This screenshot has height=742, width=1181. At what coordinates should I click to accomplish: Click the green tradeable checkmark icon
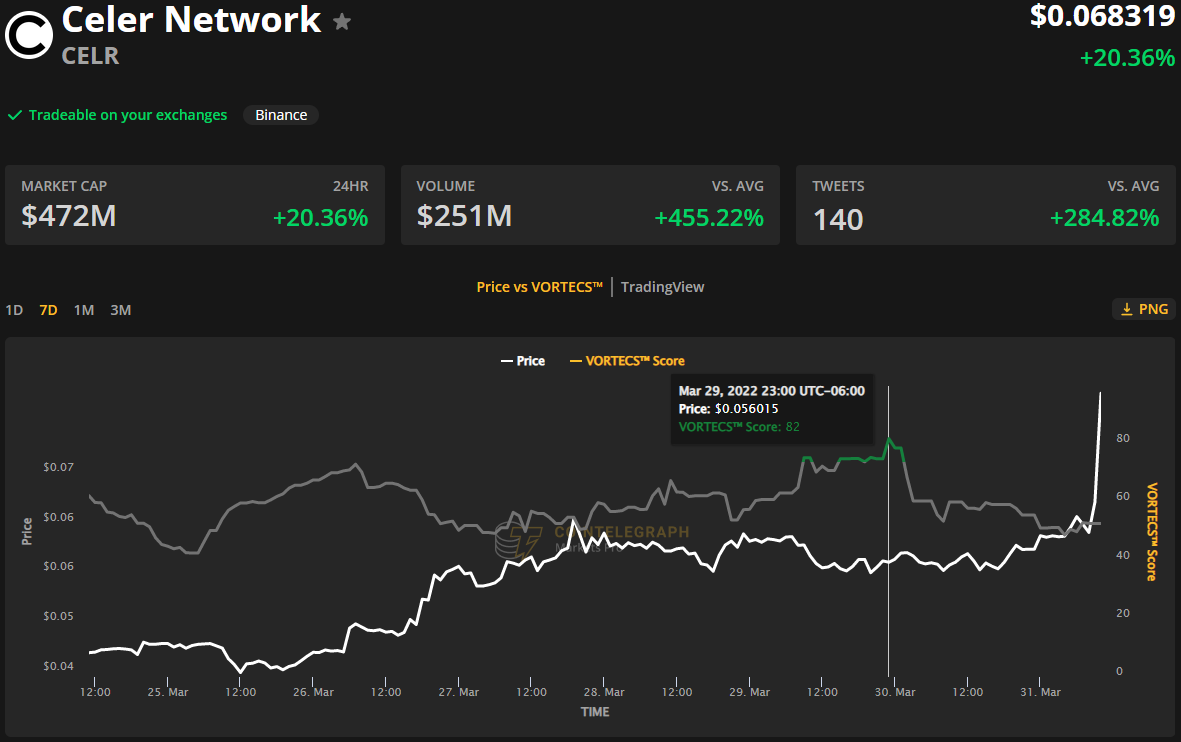pos(15,115)
